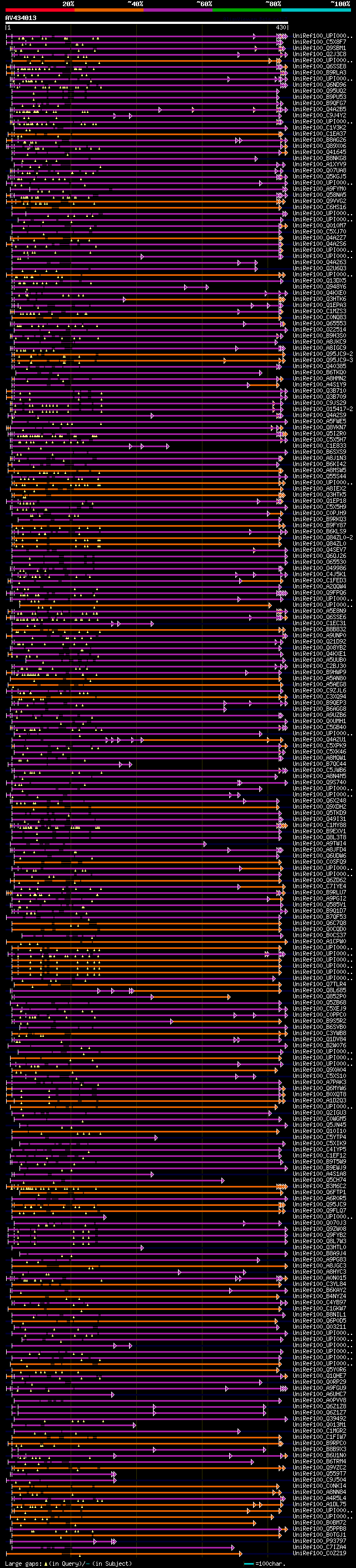Click the white query sequence bar
The width and height of the screenshot is (356, 1568).
(x=147, y=23)
